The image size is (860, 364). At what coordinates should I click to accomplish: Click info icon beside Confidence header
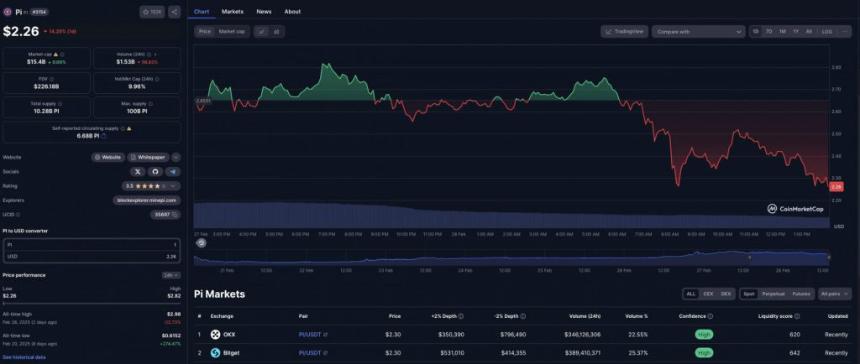point(710,316)
